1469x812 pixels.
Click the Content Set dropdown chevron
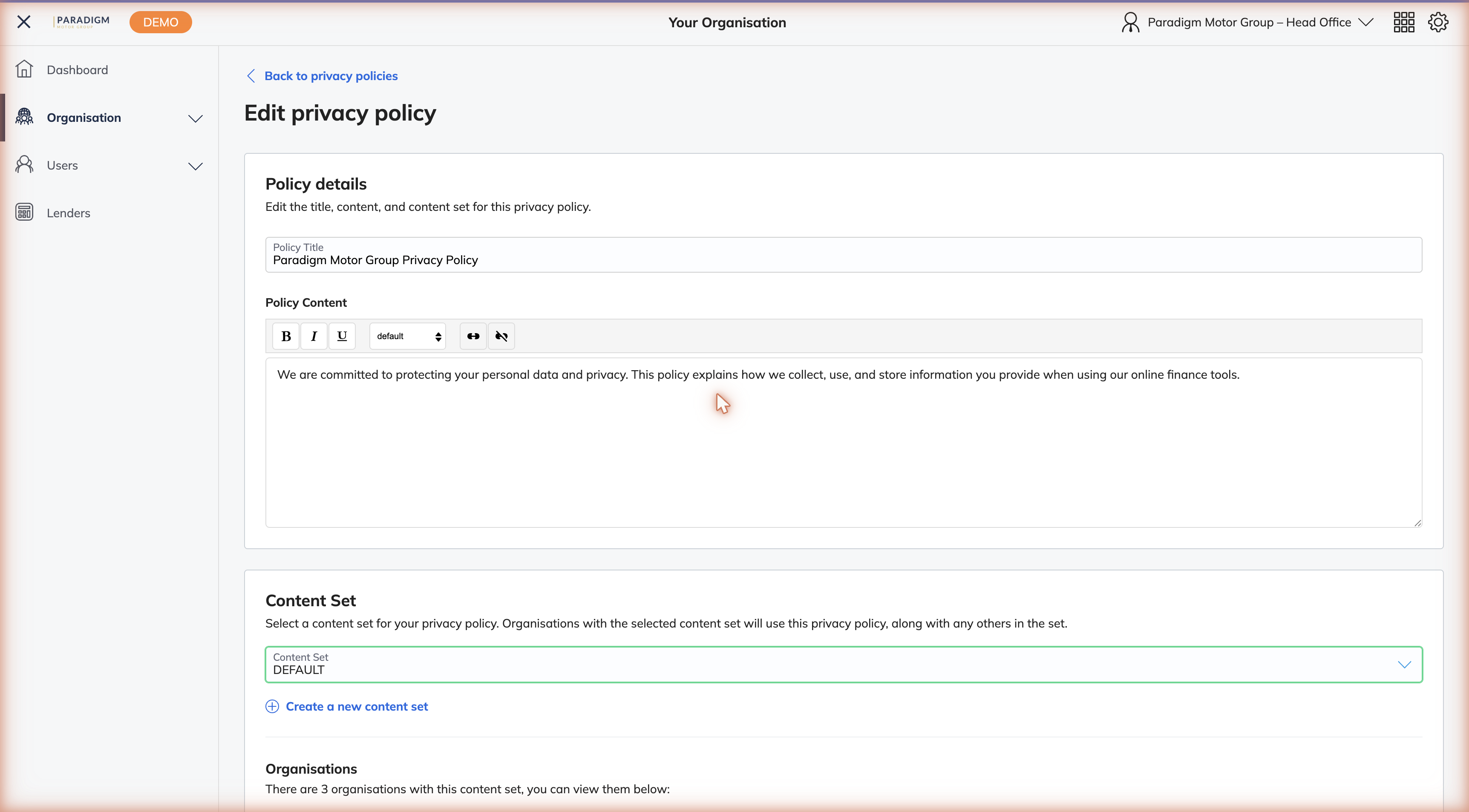pos(1405,665)
